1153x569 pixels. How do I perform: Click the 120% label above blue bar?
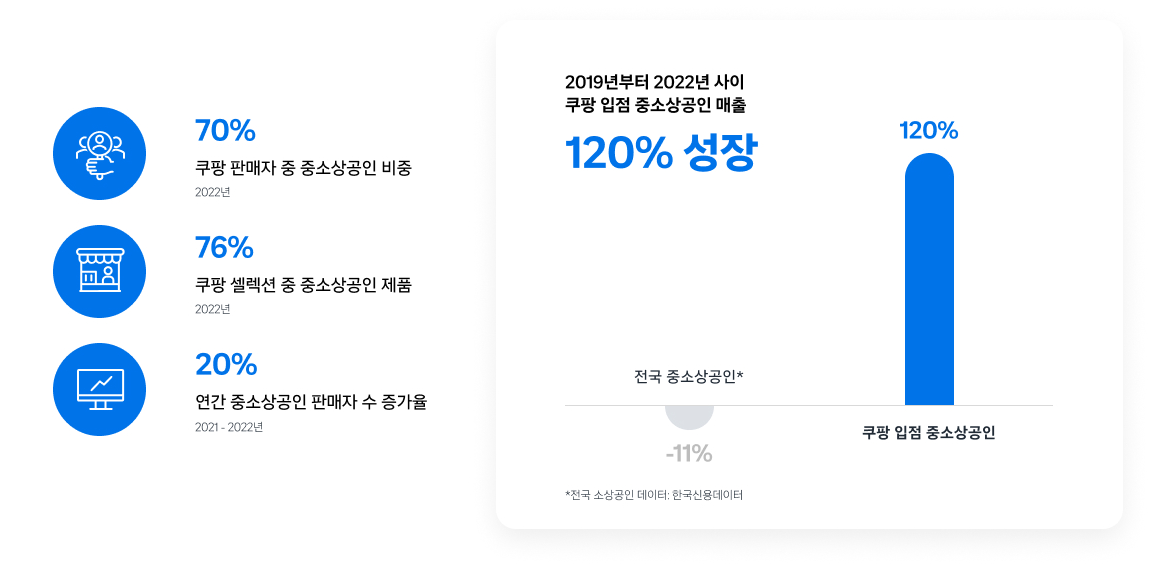click(x=929, y=131)
